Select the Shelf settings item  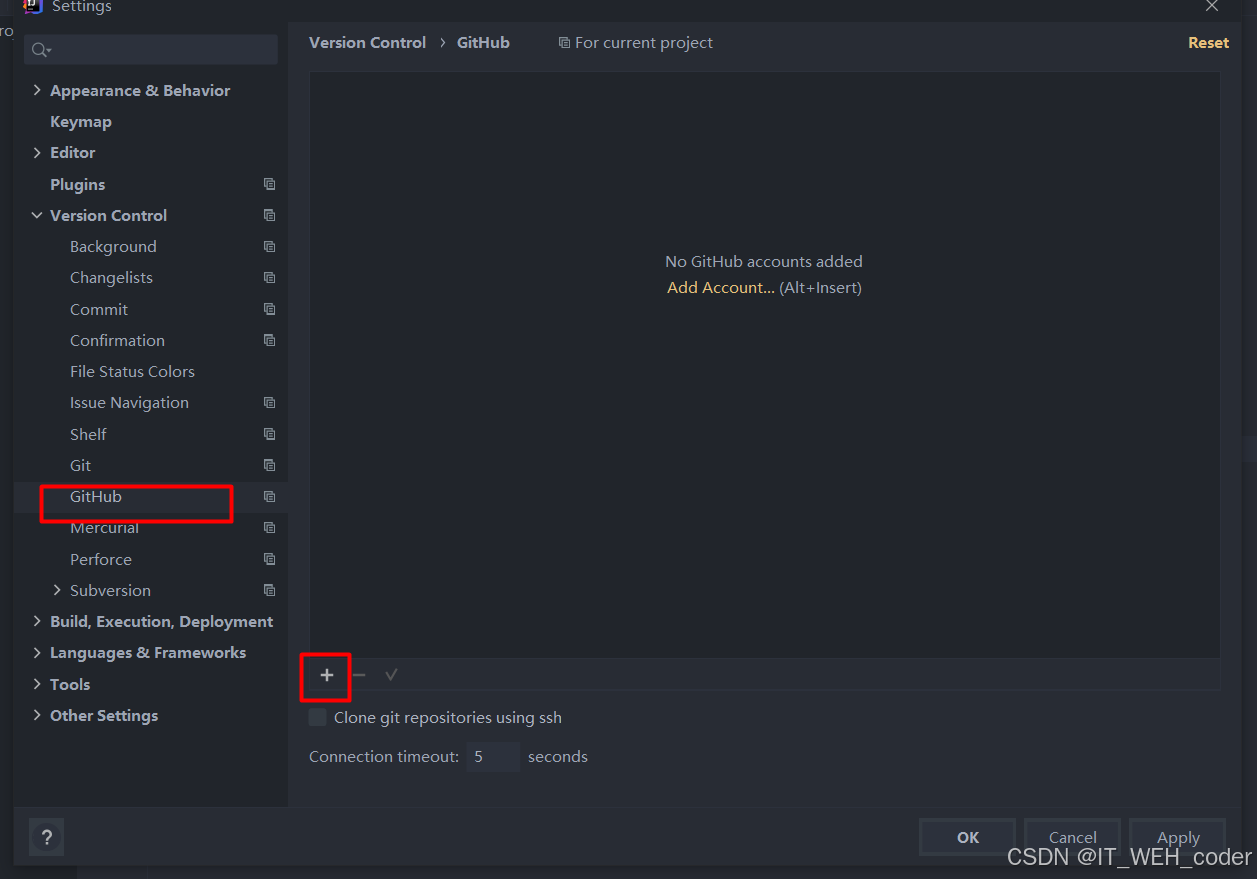tap(88, 434)
